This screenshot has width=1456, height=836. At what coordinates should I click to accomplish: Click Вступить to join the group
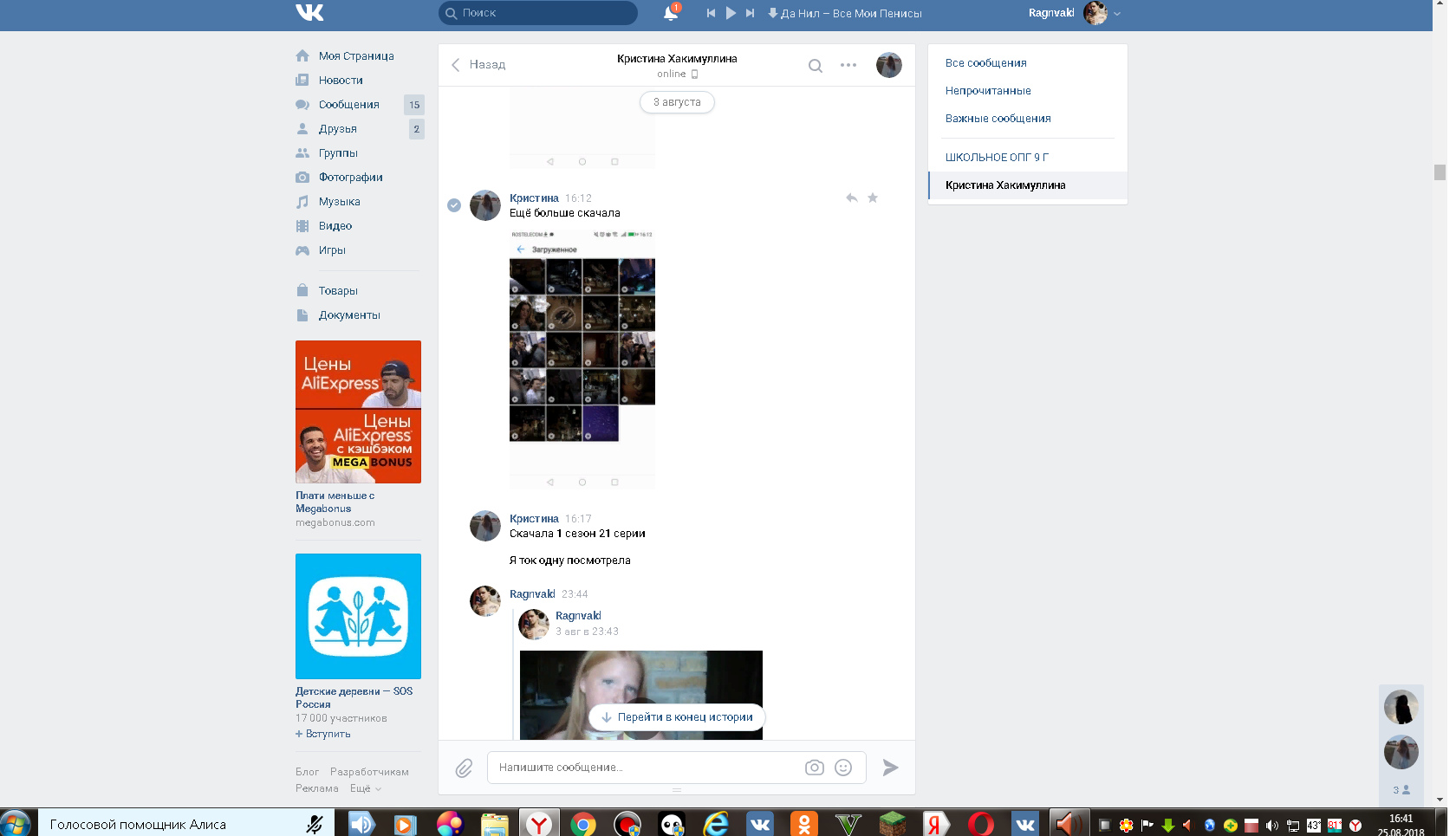point(323,734)
